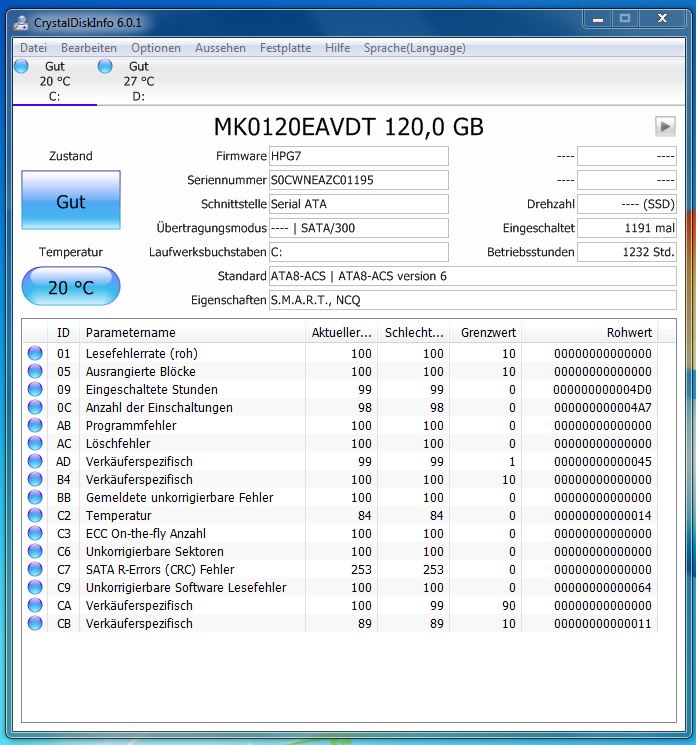Viewport: 696px width, 745px height.
Task: Minimize the CrystalDiskInfo window
Action: point(598,19)
